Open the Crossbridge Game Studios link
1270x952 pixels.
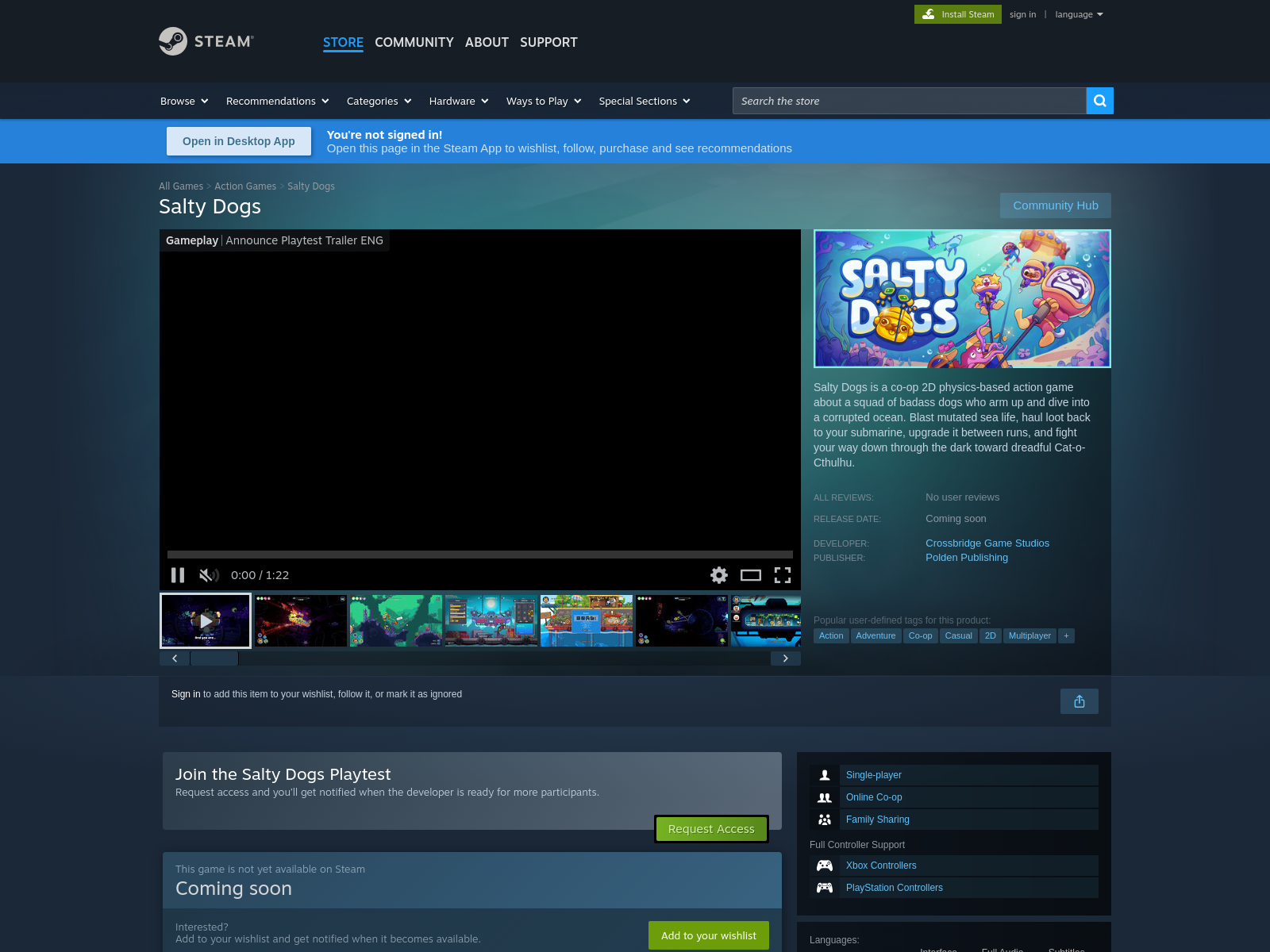pos(987,543)
